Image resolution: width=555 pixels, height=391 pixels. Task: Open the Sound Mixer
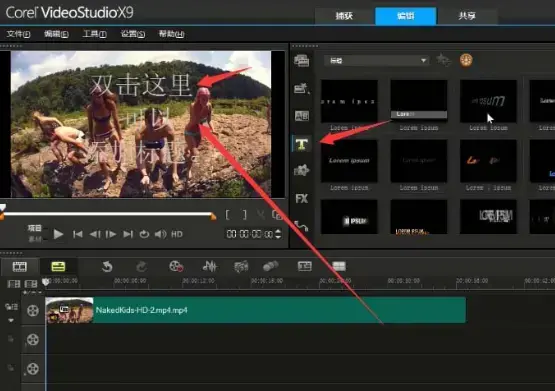[210, 266]
